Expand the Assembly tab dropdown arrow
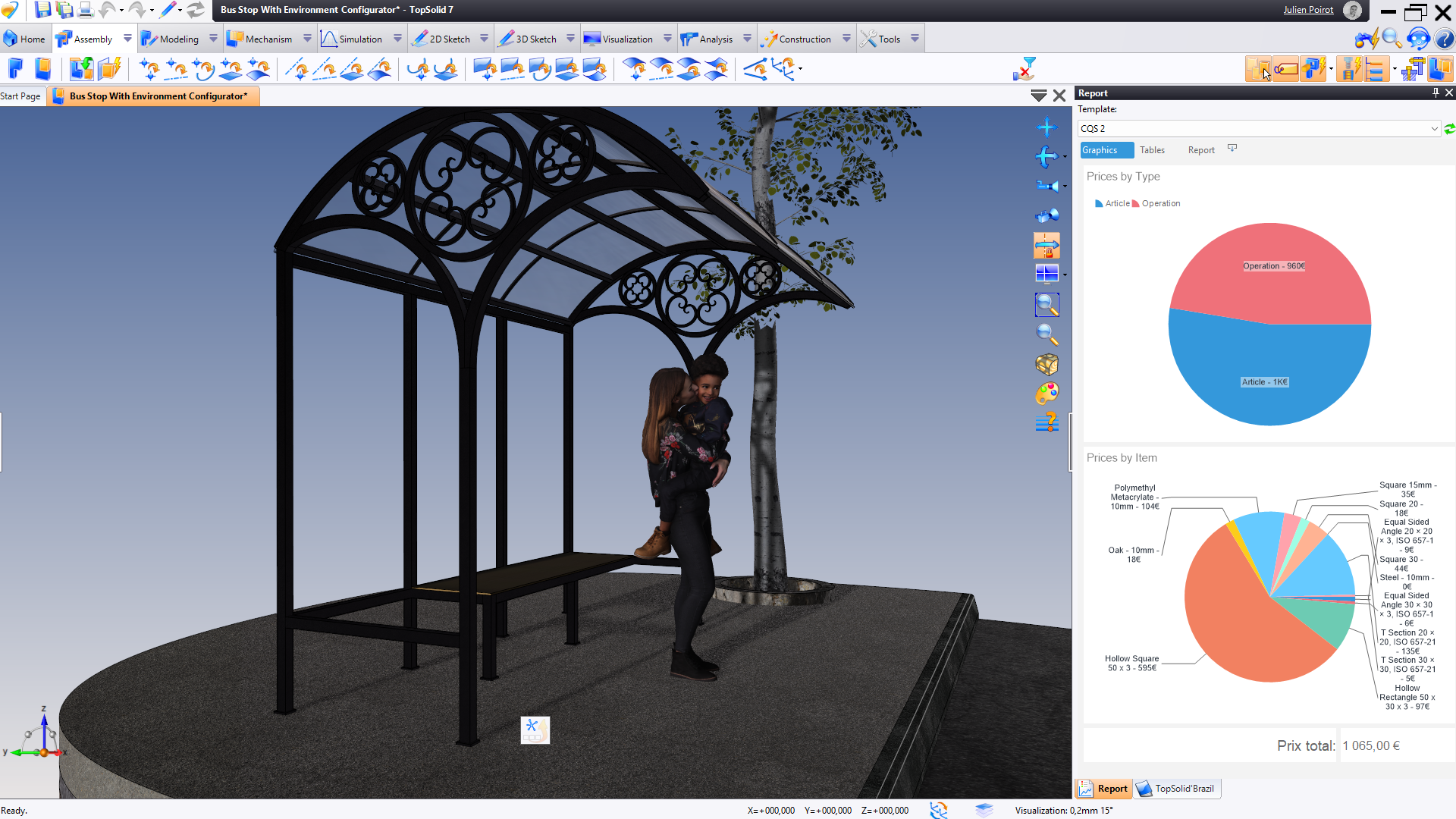The width and height of the screenshot is (1456, 819). point(127,39)
